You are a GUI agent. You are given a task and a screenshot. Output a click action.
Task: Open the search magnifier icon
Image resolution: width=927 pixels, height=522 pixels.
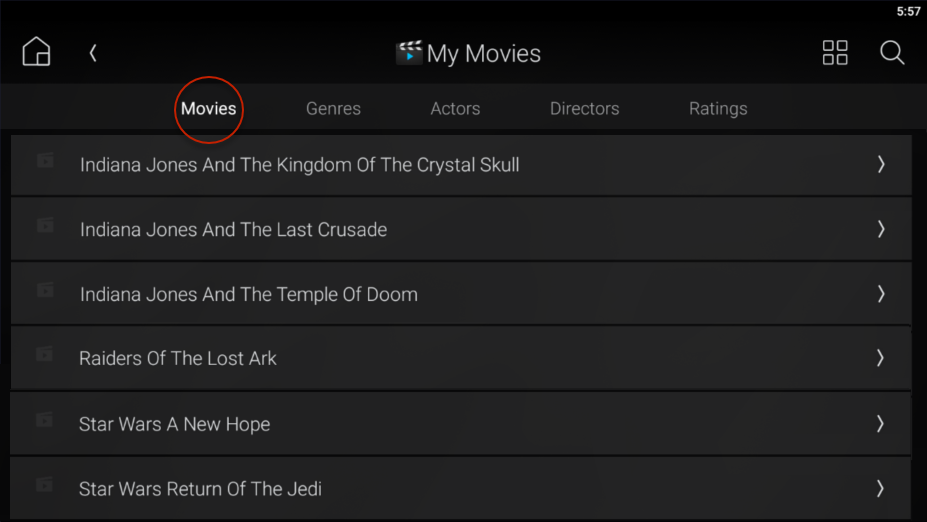[892, 53]
